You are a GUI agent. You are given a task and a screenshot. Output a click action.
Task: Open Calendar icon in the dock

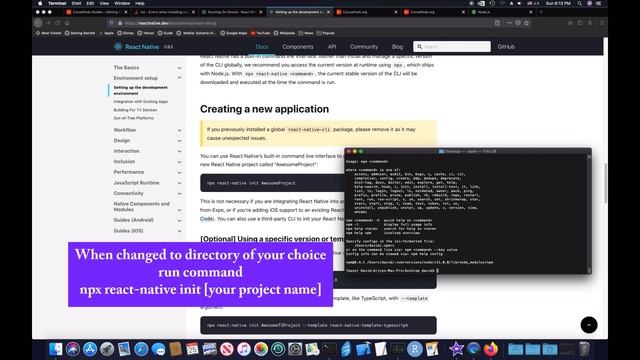(x=192, y=349)
